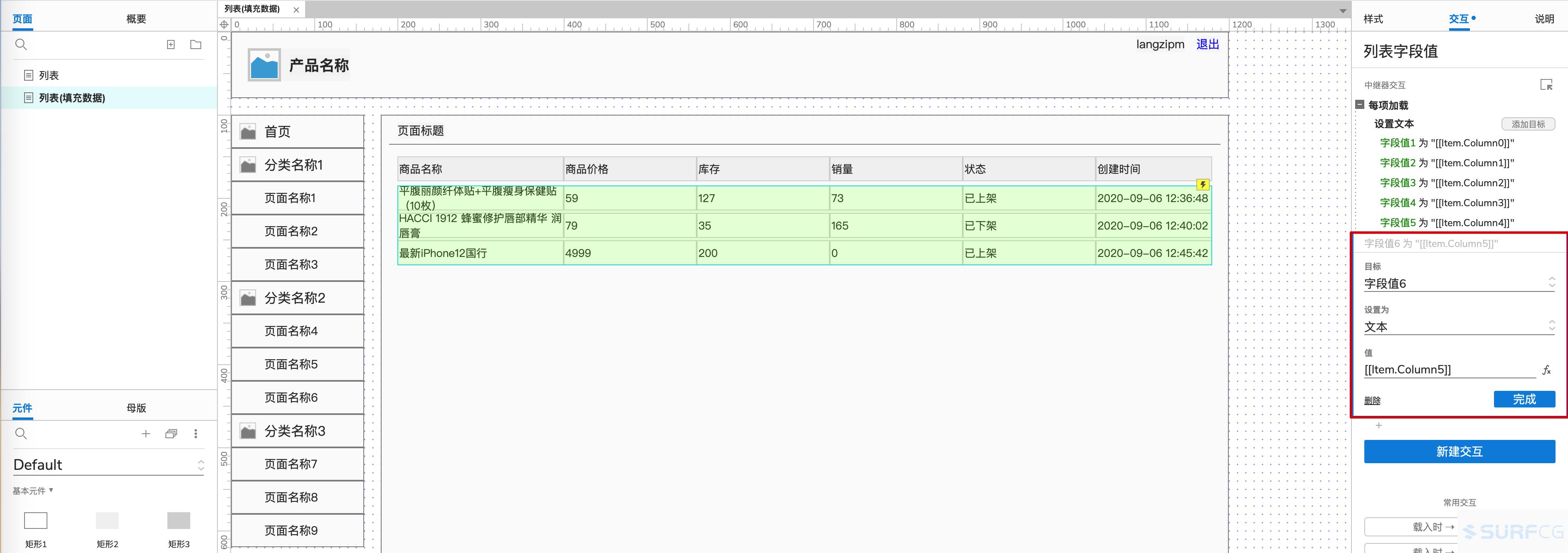The image size is (1568, 553).
Task: Select the 字段值1 action line
Action: pos(1446,143)
